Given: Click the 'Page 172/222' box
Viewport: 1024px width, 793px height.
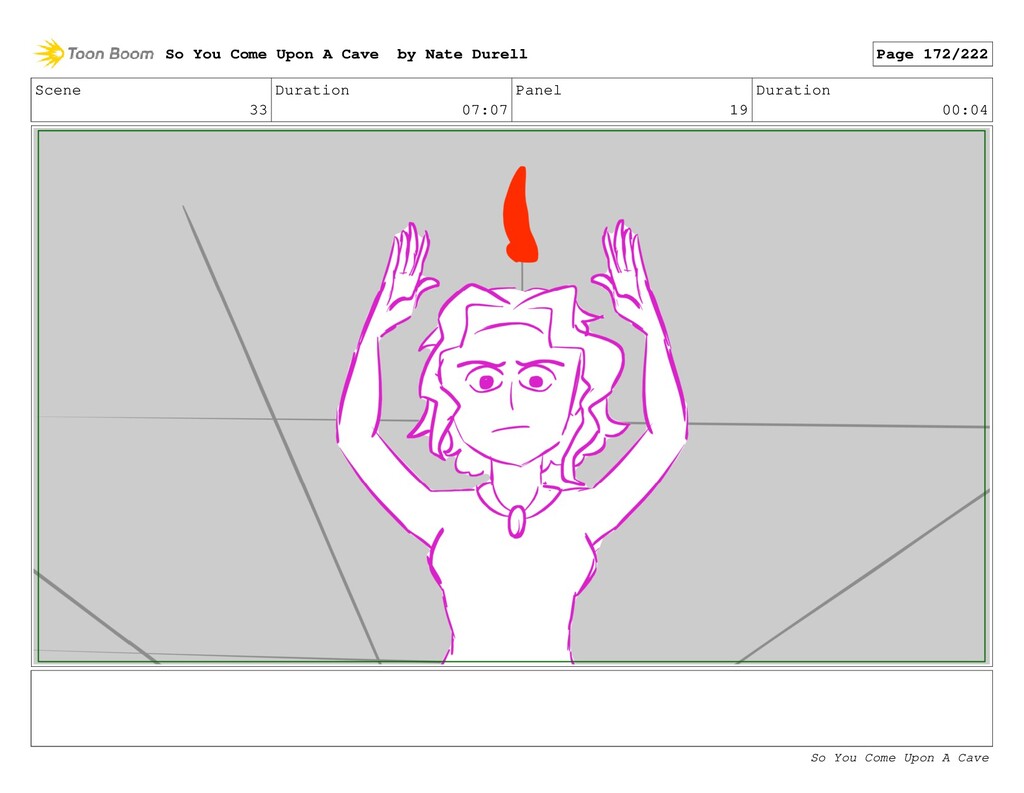Looking at the screenshot, I should point(932,54).
